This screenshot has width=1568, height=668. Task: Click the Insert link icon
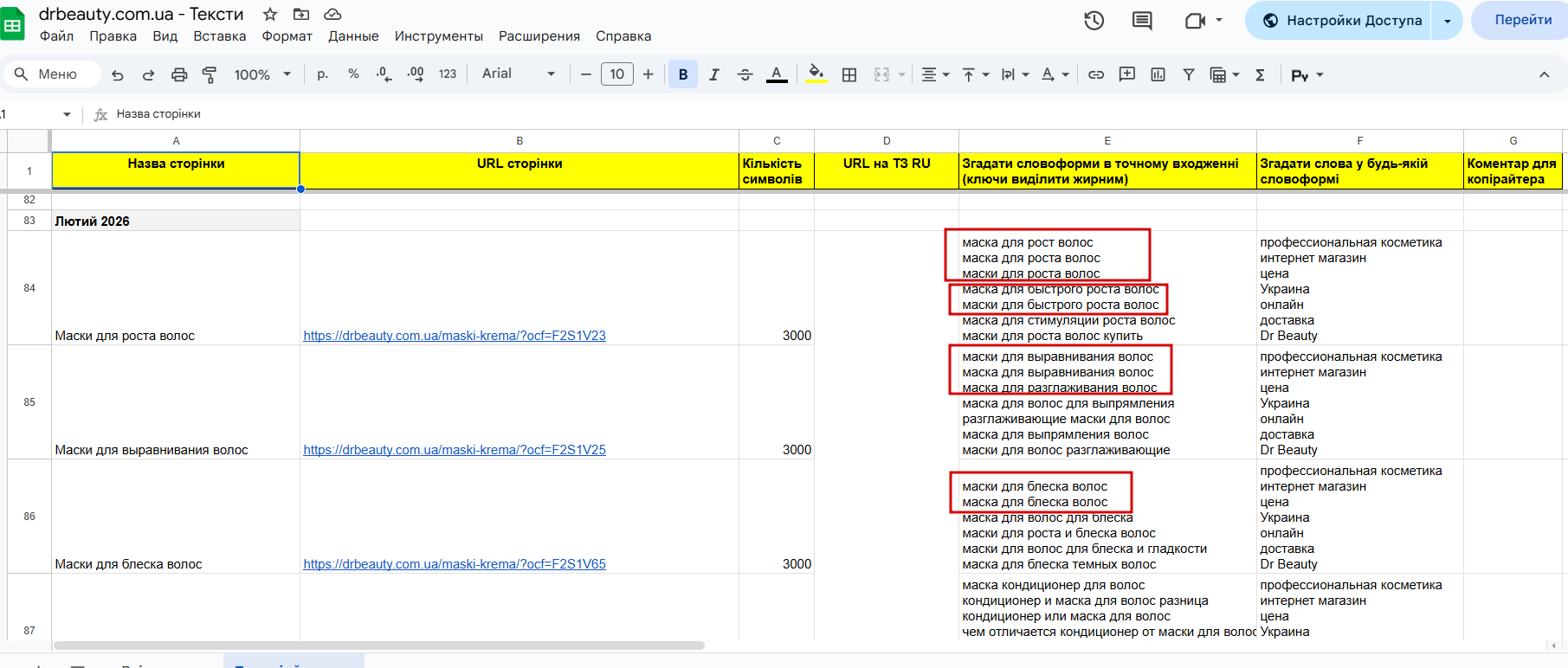click(x=1095, y=75)
